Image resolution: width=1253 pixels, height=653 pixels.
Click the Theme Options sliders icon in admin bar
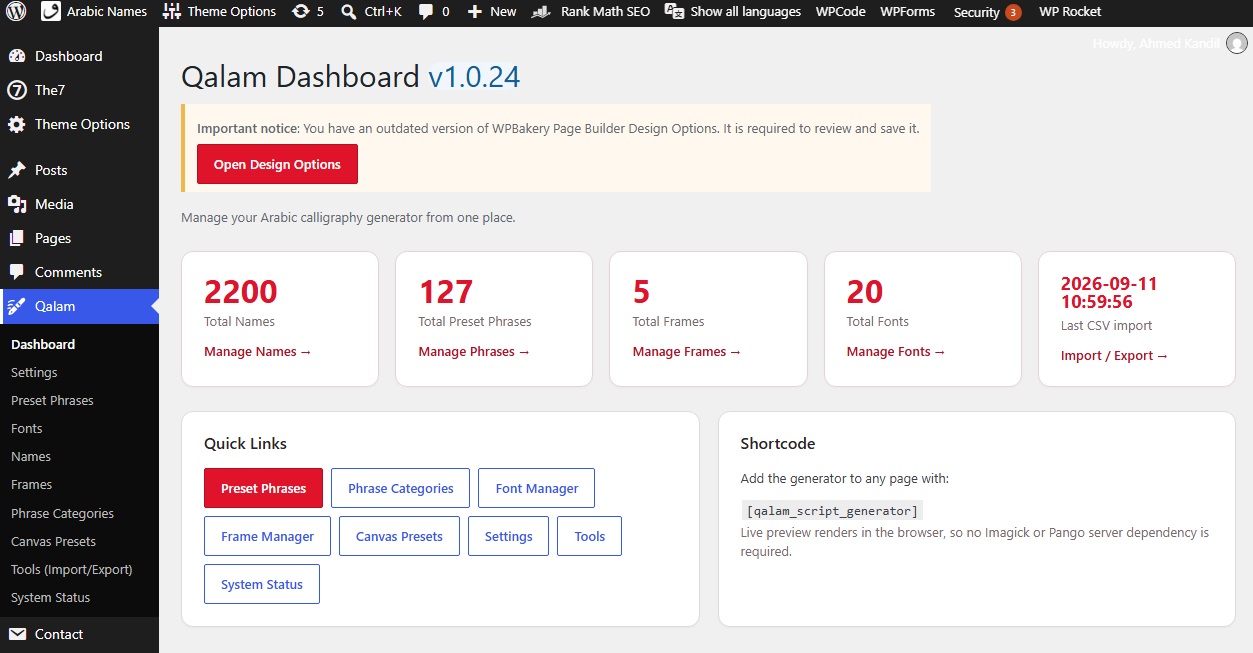(x=171, y=12)
